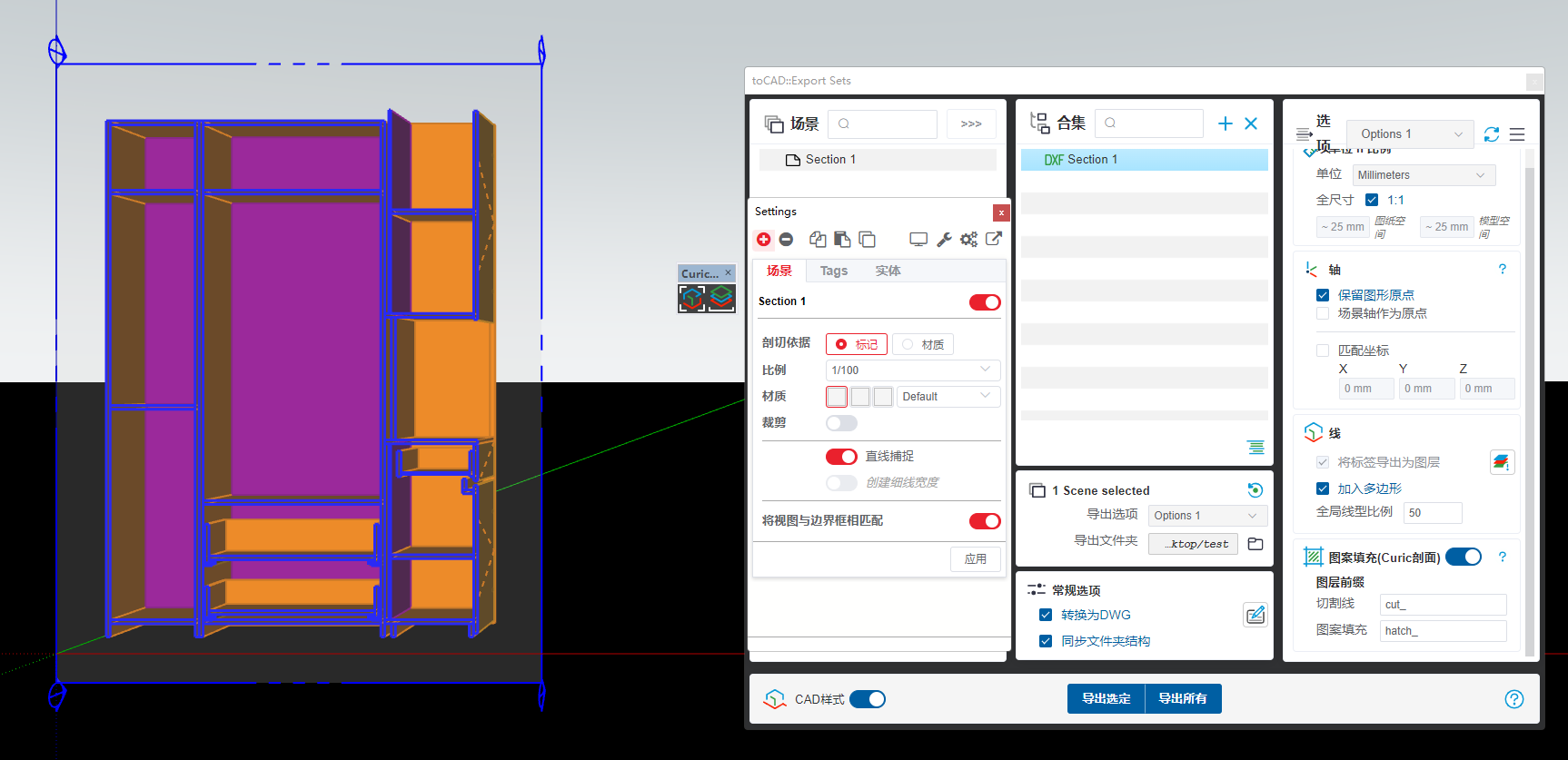This screenshot has width=1568, height=760.
Task: Expand the Millimeters unit dropdown
Action: coord(1423,175)
